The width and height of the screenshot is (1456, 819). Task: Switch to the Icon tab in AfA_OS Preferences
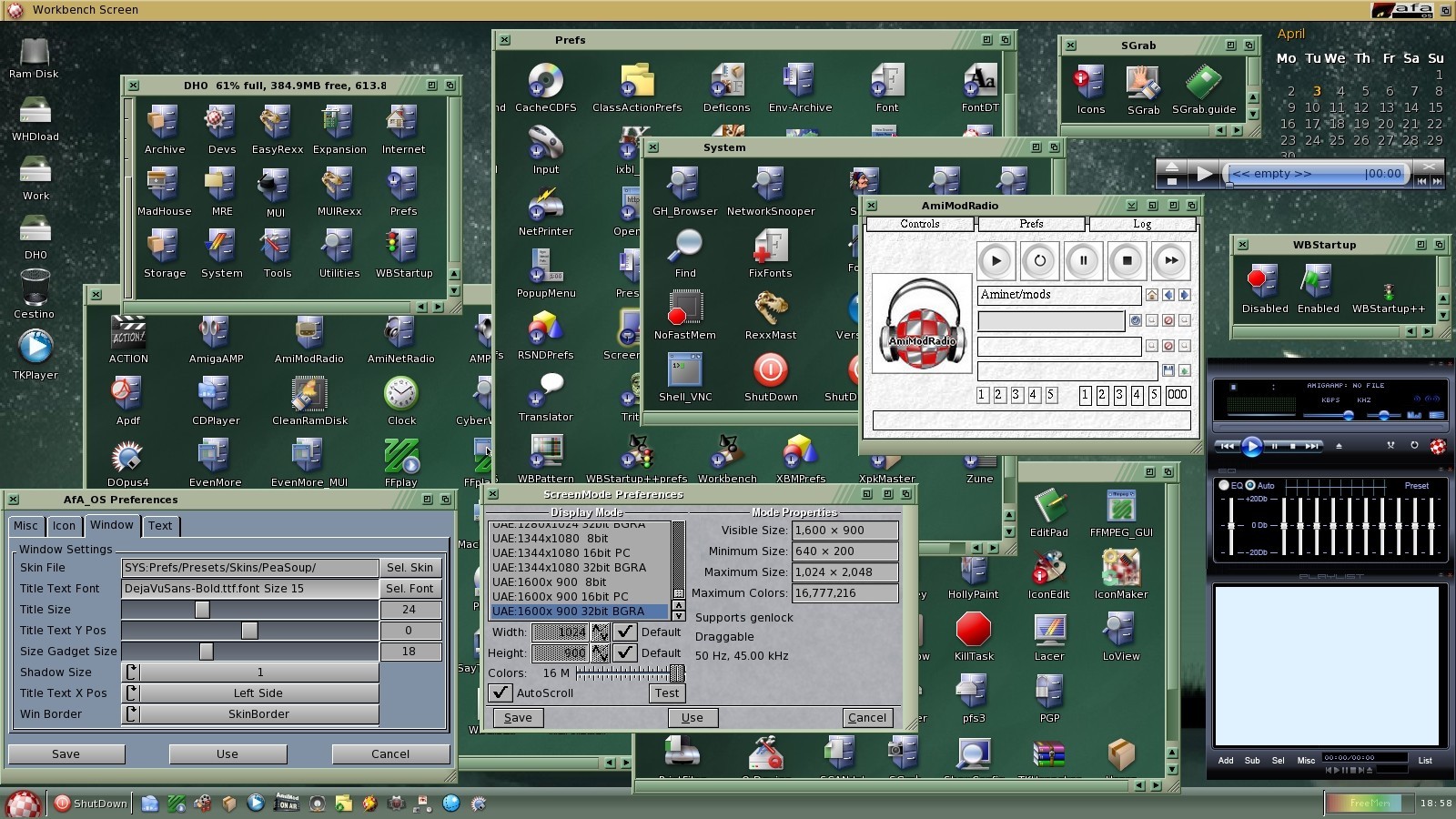[x=64, y=526]
